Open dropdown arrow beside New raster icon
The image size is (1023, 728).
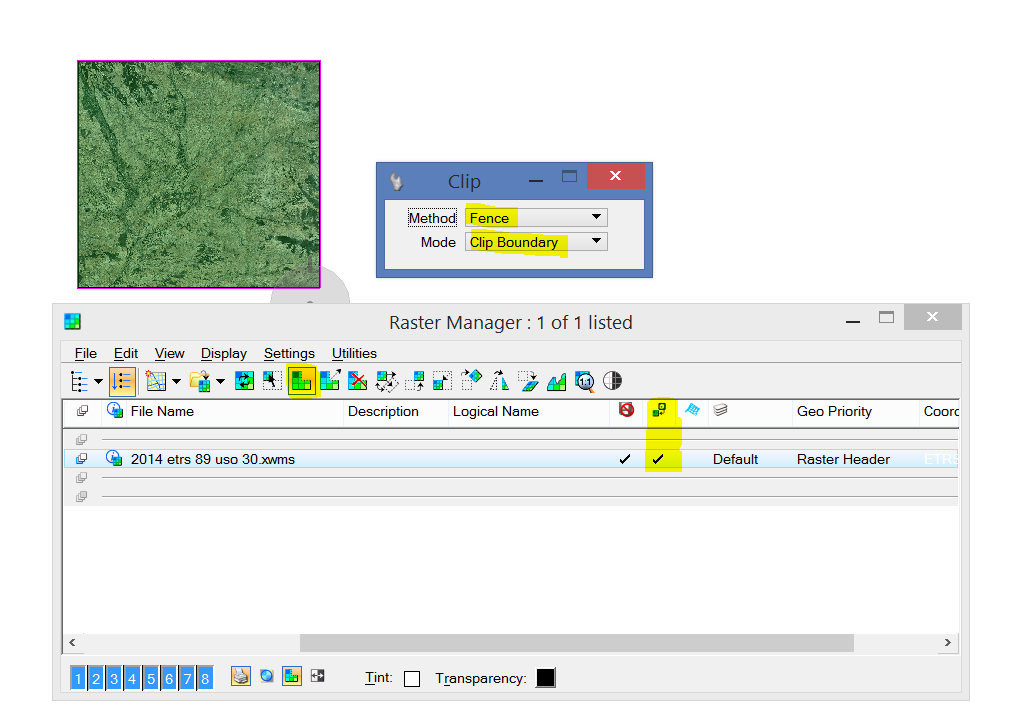(x=176, y=382)
